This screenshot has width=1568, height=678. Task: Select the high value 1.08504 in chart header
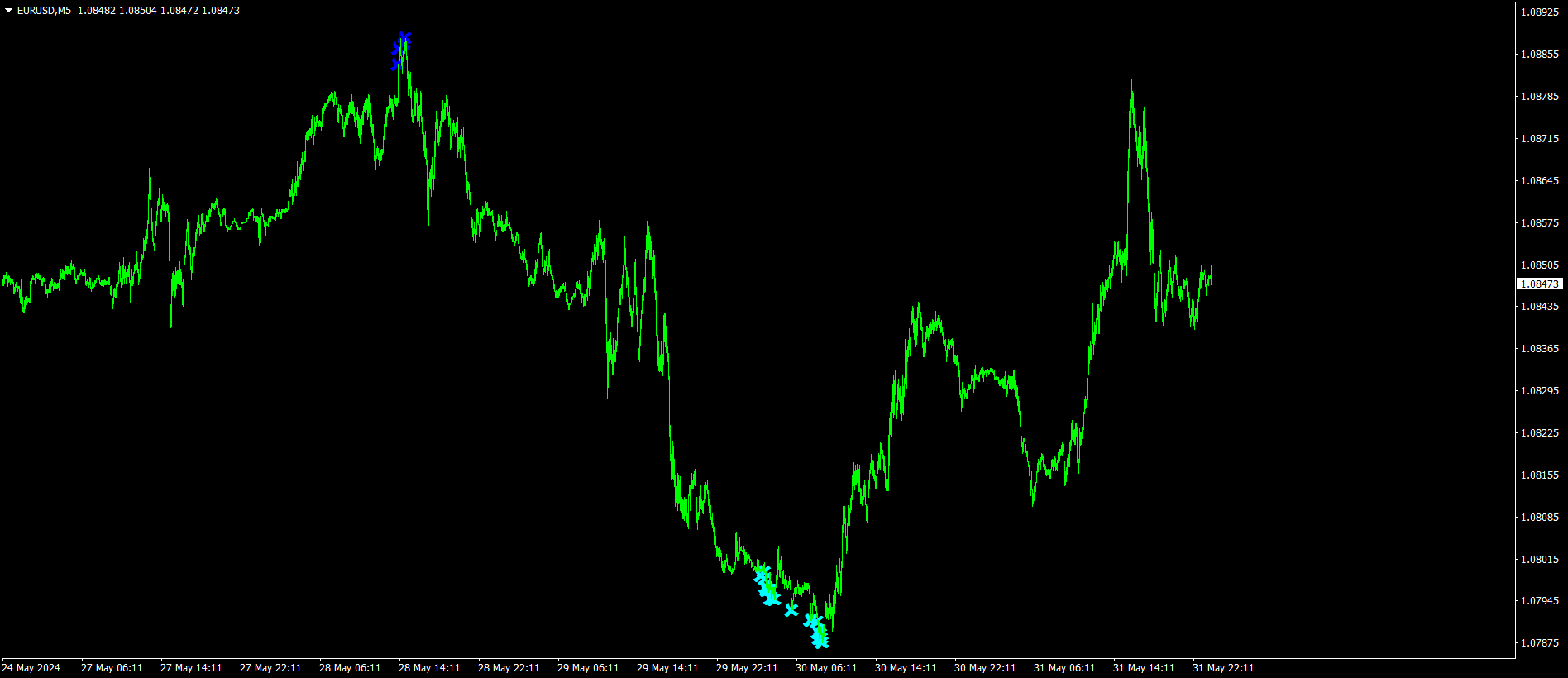[138, 11]
